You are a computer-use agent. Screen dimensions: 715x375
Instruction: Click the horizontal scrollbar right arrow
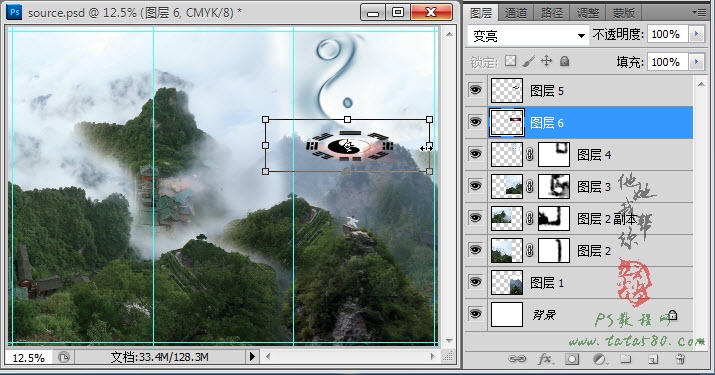(x=433, y=357)
